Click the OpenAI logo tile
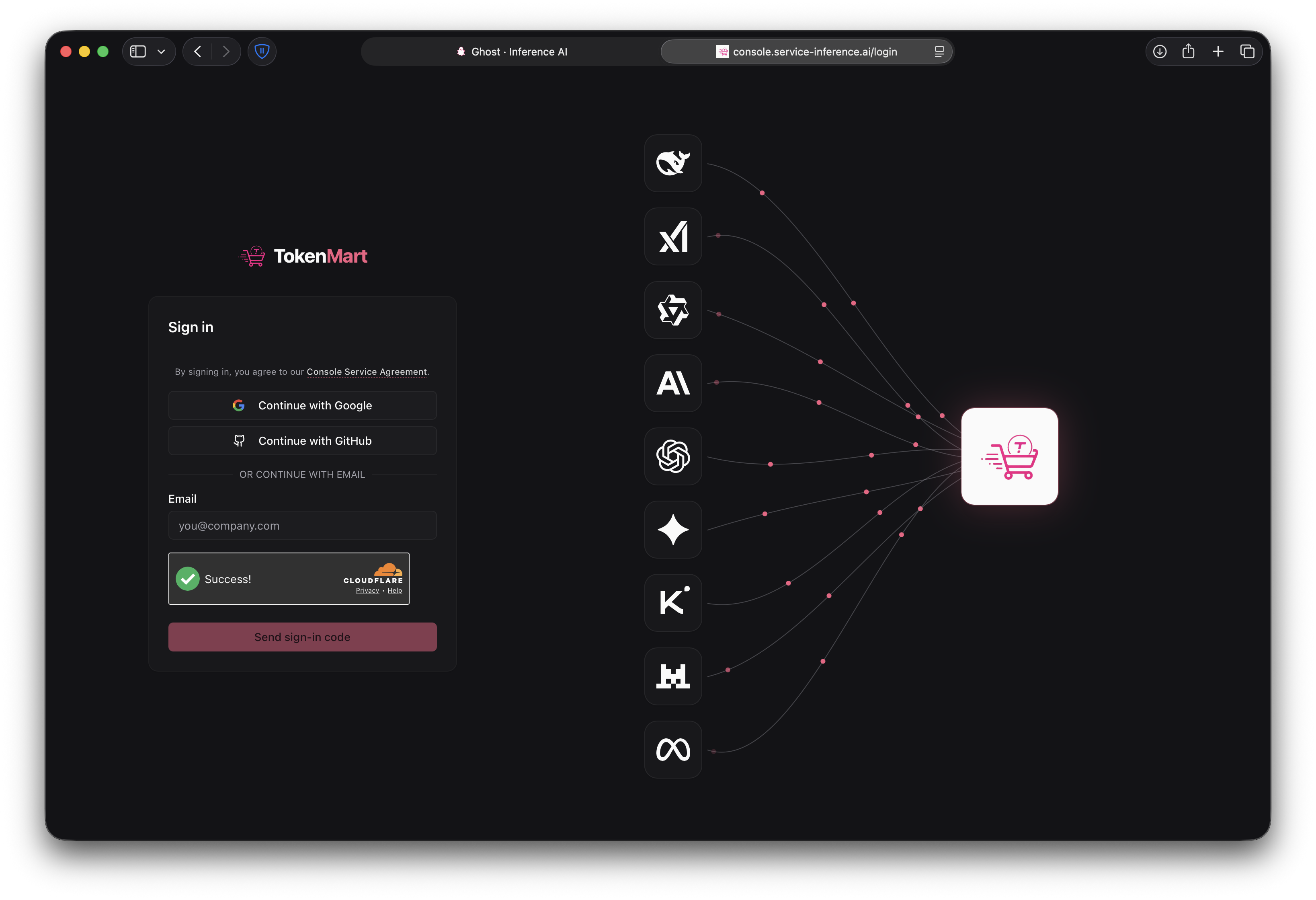1316x900 pixels. click(x=673, y=456)
